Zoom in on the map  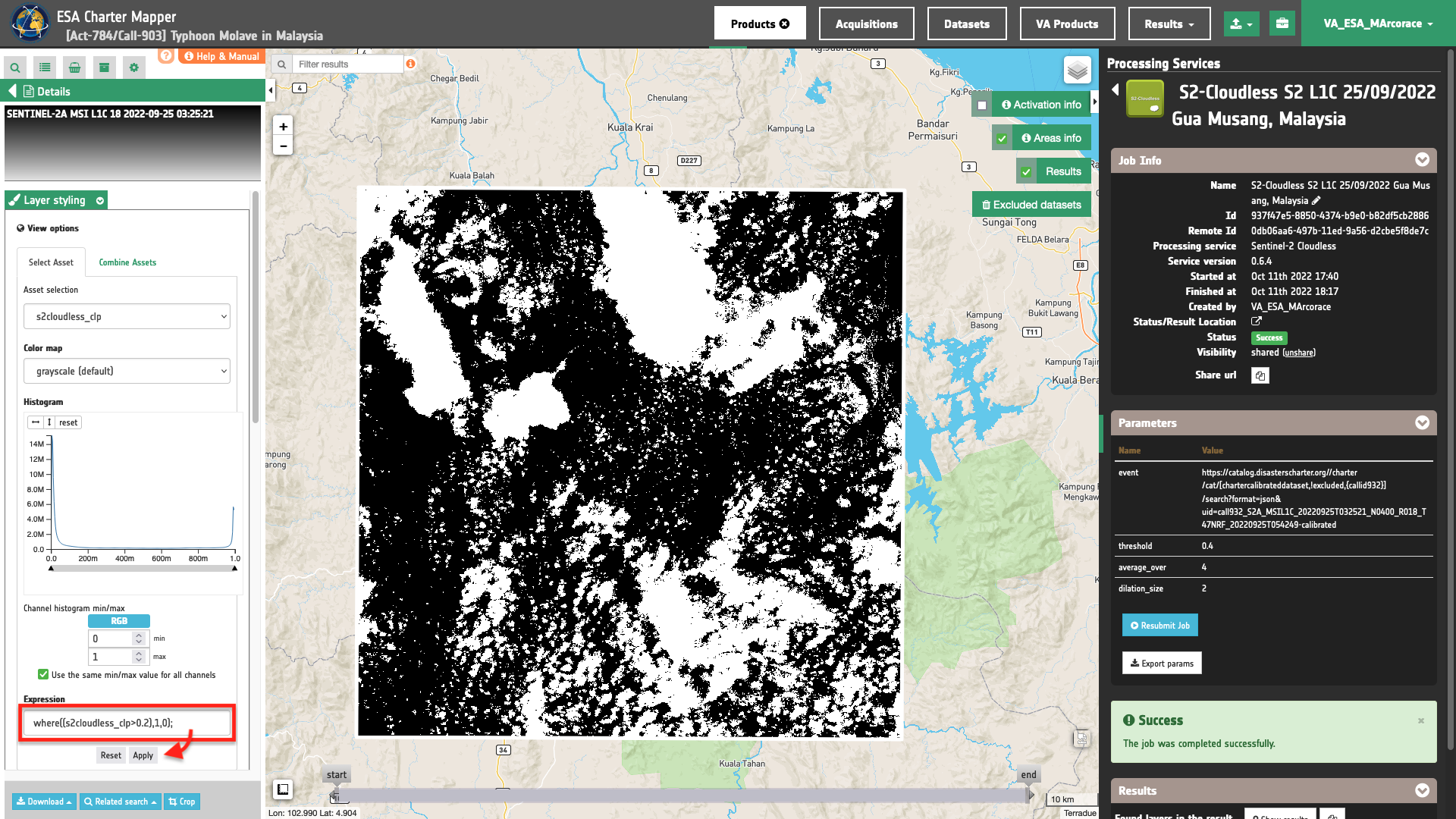click(x=283, y=127)
